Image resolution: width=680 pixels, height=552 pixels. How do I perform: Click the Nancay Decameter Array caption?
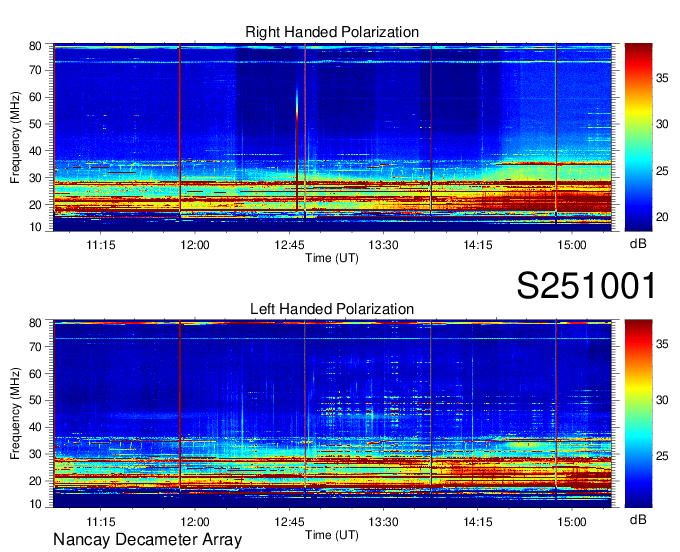147,540
